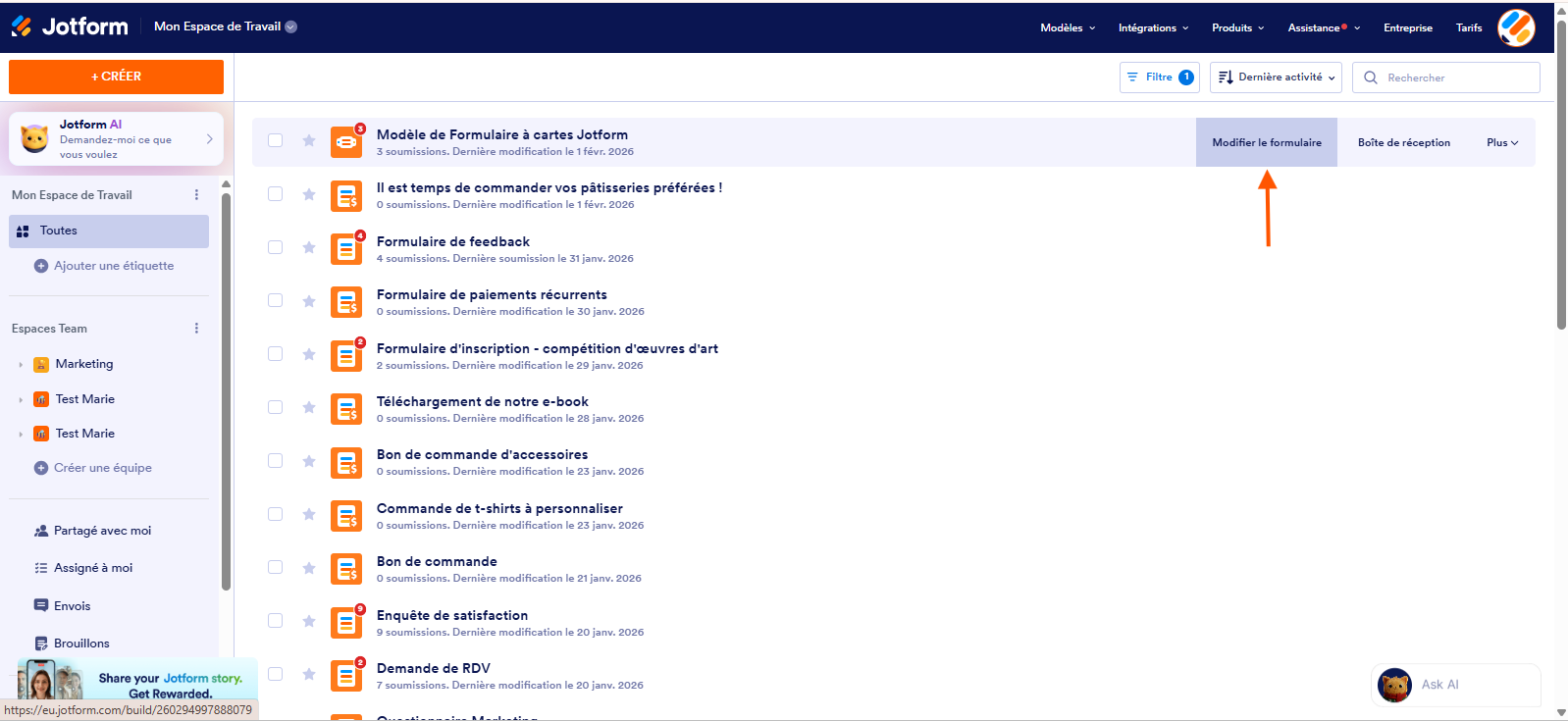Image resolution: width=1568 pixels, height=721 pixels.
Task: Star the Modèle de Formulaire à cartes form
Action: click(309, 141)
